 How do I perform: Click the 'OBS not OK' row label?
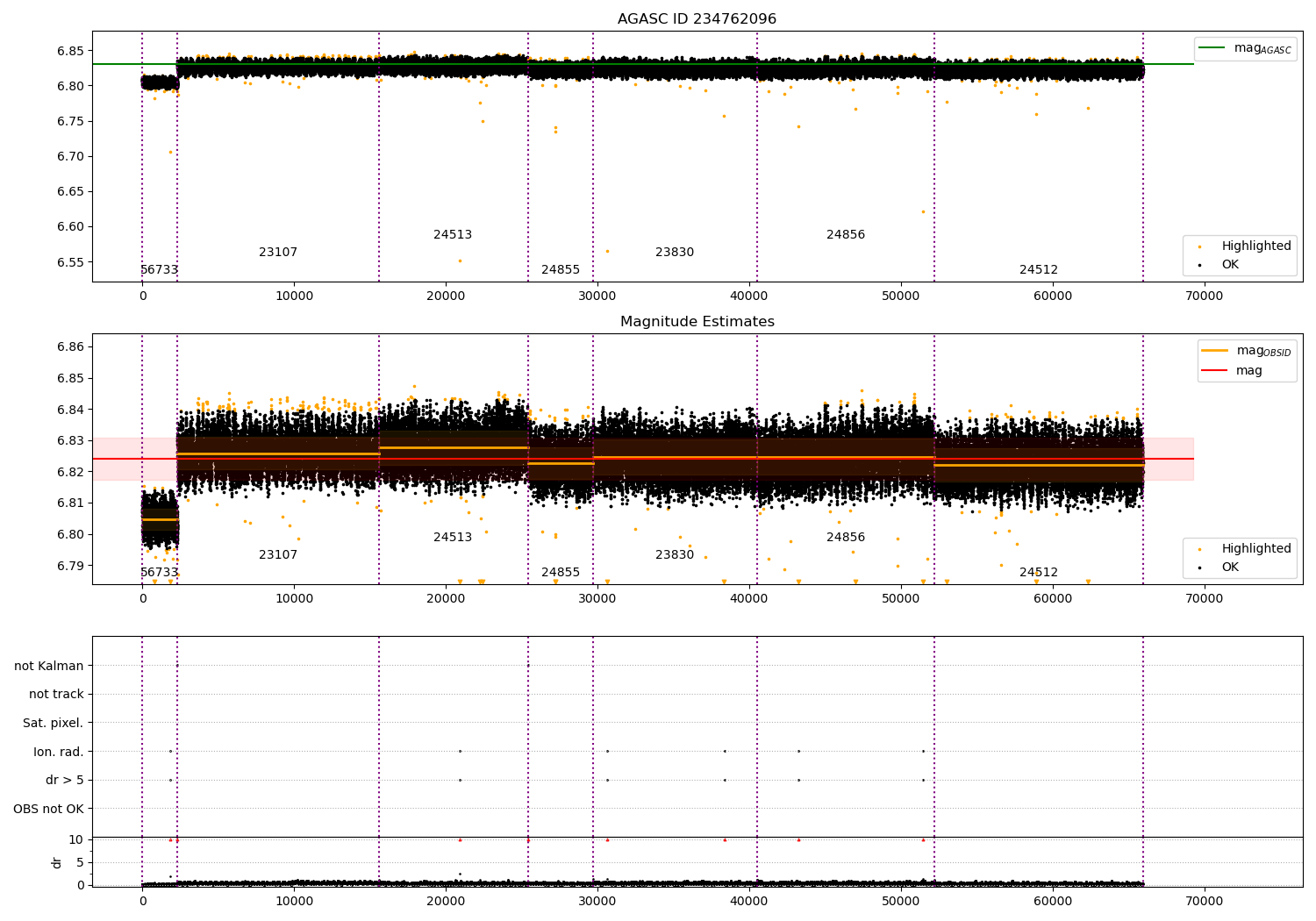click(x=48, y=810)
